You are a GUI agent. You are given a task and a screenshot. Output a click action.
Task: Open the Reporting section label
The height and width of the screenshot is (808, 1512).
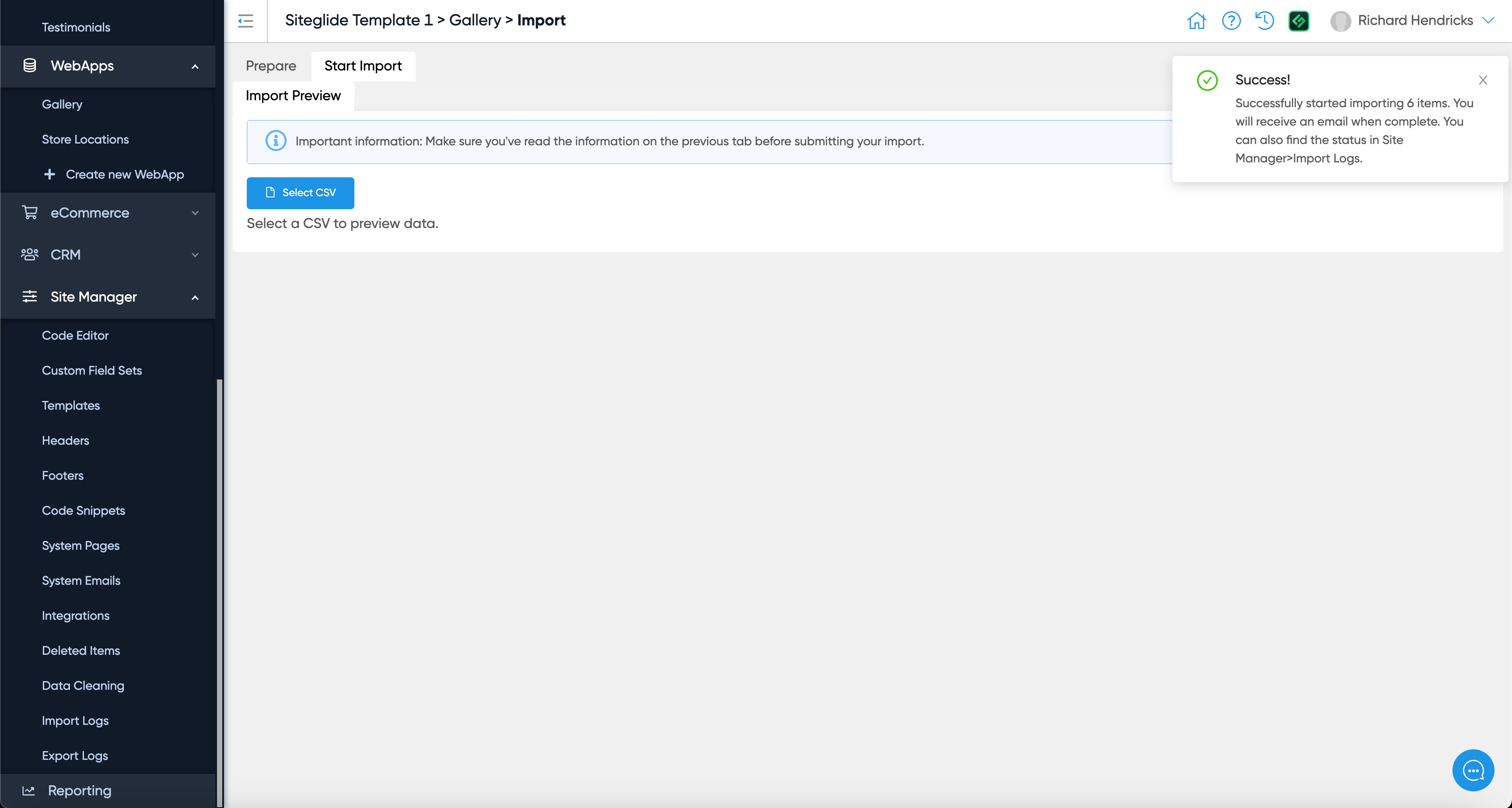tap(80, 791)
